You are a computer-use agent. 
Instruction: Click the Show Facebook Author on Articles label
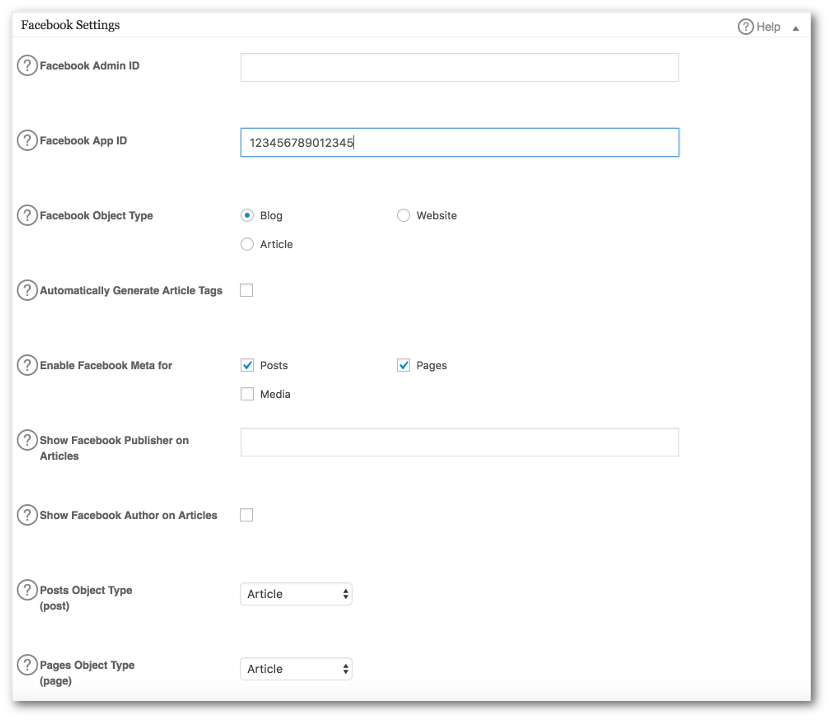[128, 515]
